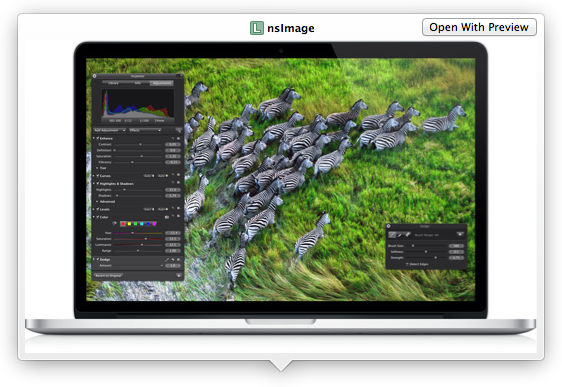Click the gear icon in Enhance row
Image resolution: width=562 pixels, height=387 pixels.
pos(178,138)
